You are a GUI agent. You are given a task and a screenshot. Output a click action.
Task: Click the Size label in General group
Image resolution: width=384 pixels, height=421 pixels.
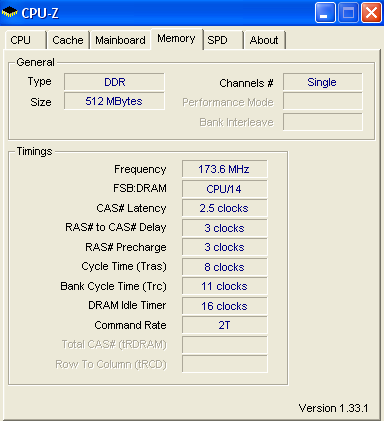(x=41, y=102)
